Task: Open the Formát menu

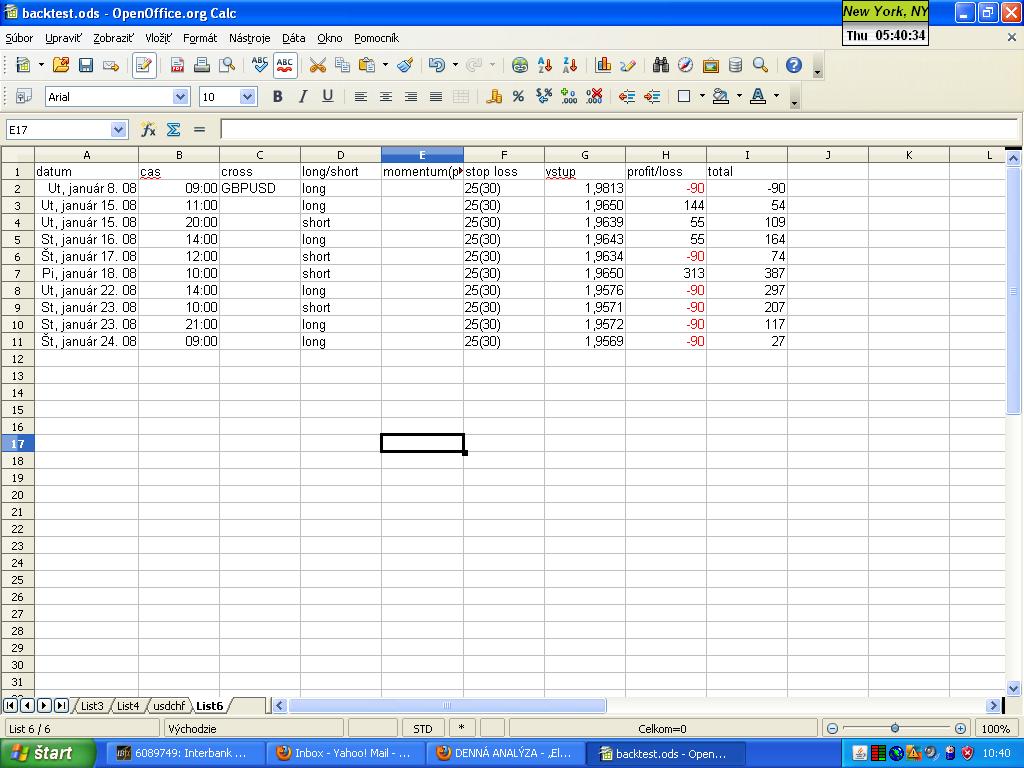Action: (200, 38)
